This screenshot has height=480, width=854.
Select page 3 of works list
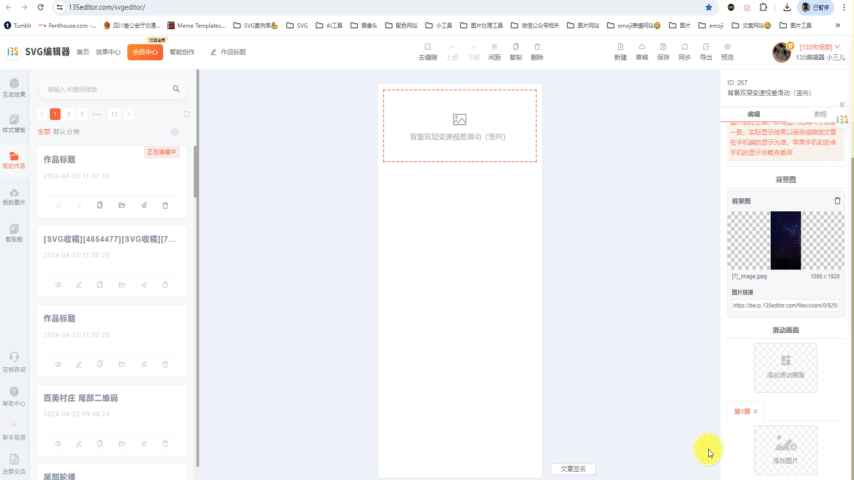point(82,114)
